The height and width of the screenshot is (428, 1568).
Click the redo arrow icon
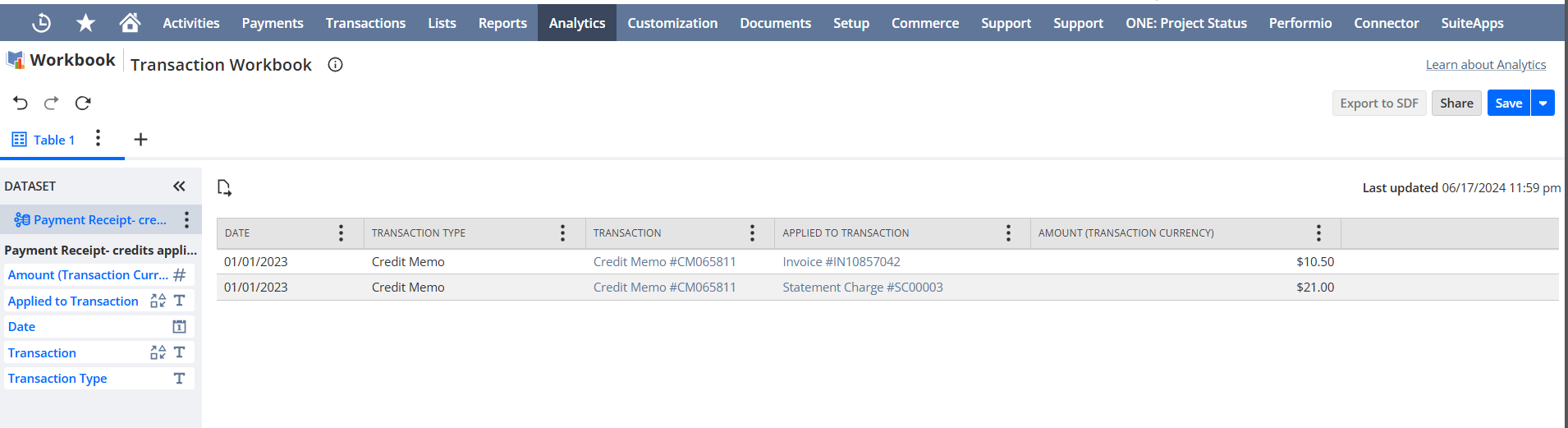[52, 103]
